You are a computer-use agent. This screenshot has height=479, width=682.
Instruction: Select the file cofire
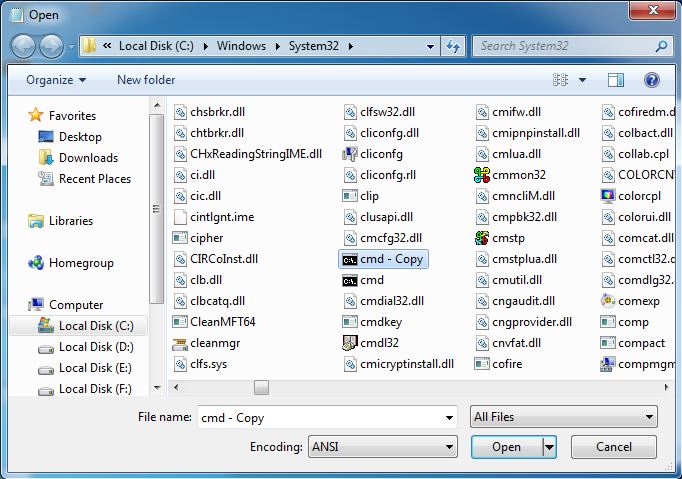498,364
